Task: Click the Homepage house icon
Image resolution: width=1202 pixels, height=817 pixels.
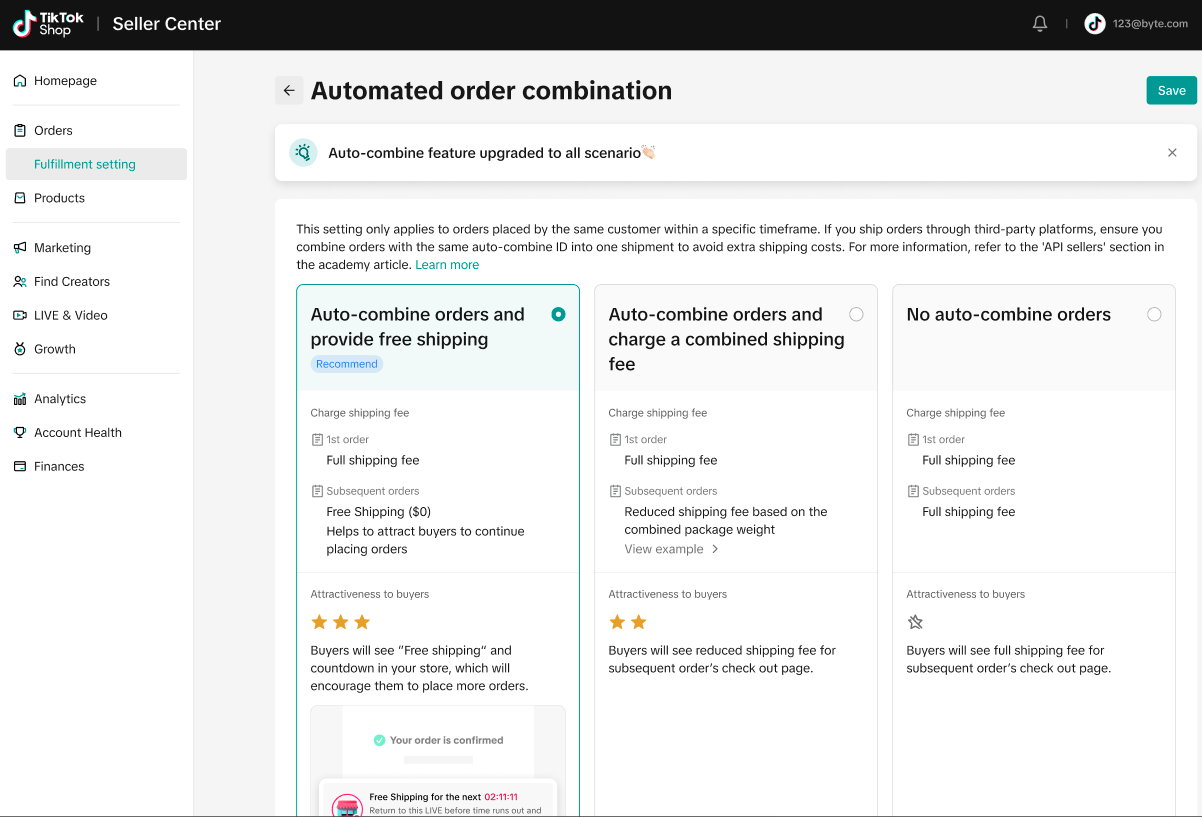Action: 20,81
